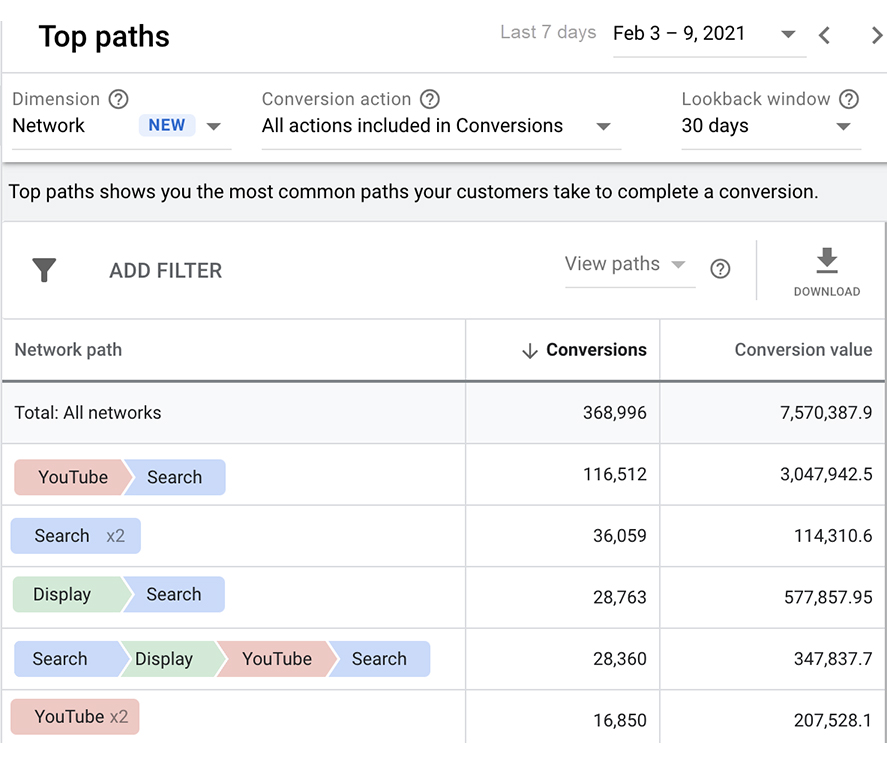The image size is (887, 761).
Task: Go to next date range
Action: (876, 35)
